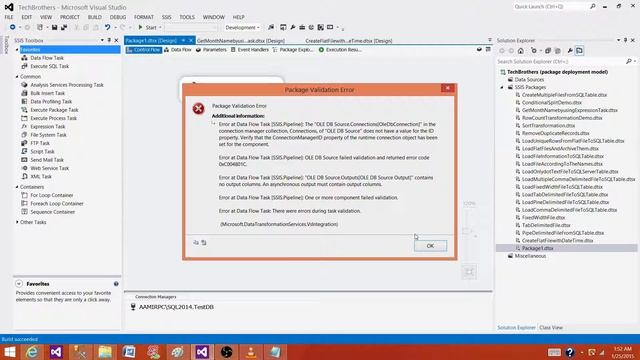Click the Script Task icon
The image size is (640, 360).
24,151
